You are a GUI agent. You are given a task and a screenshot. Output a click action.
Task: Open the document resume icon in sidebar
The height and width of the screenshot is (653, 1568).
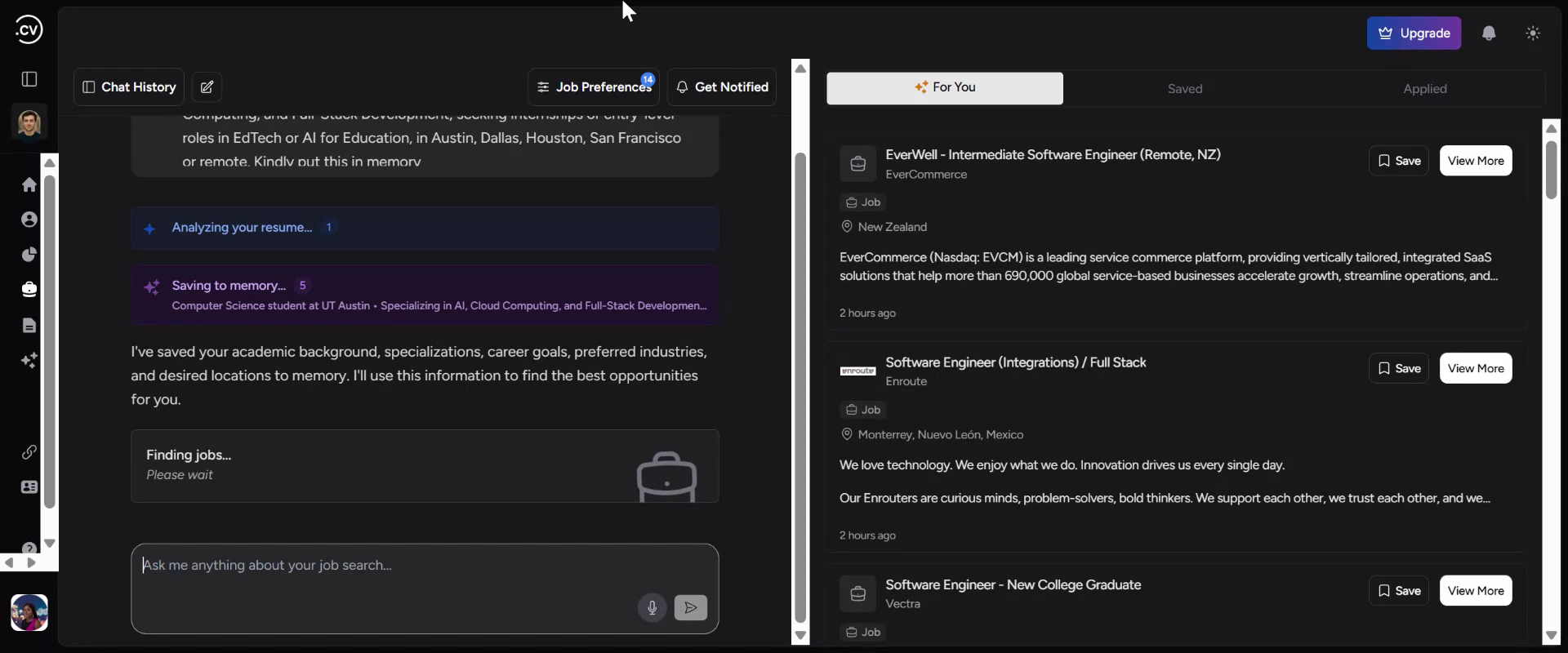(x=29, y=325)
